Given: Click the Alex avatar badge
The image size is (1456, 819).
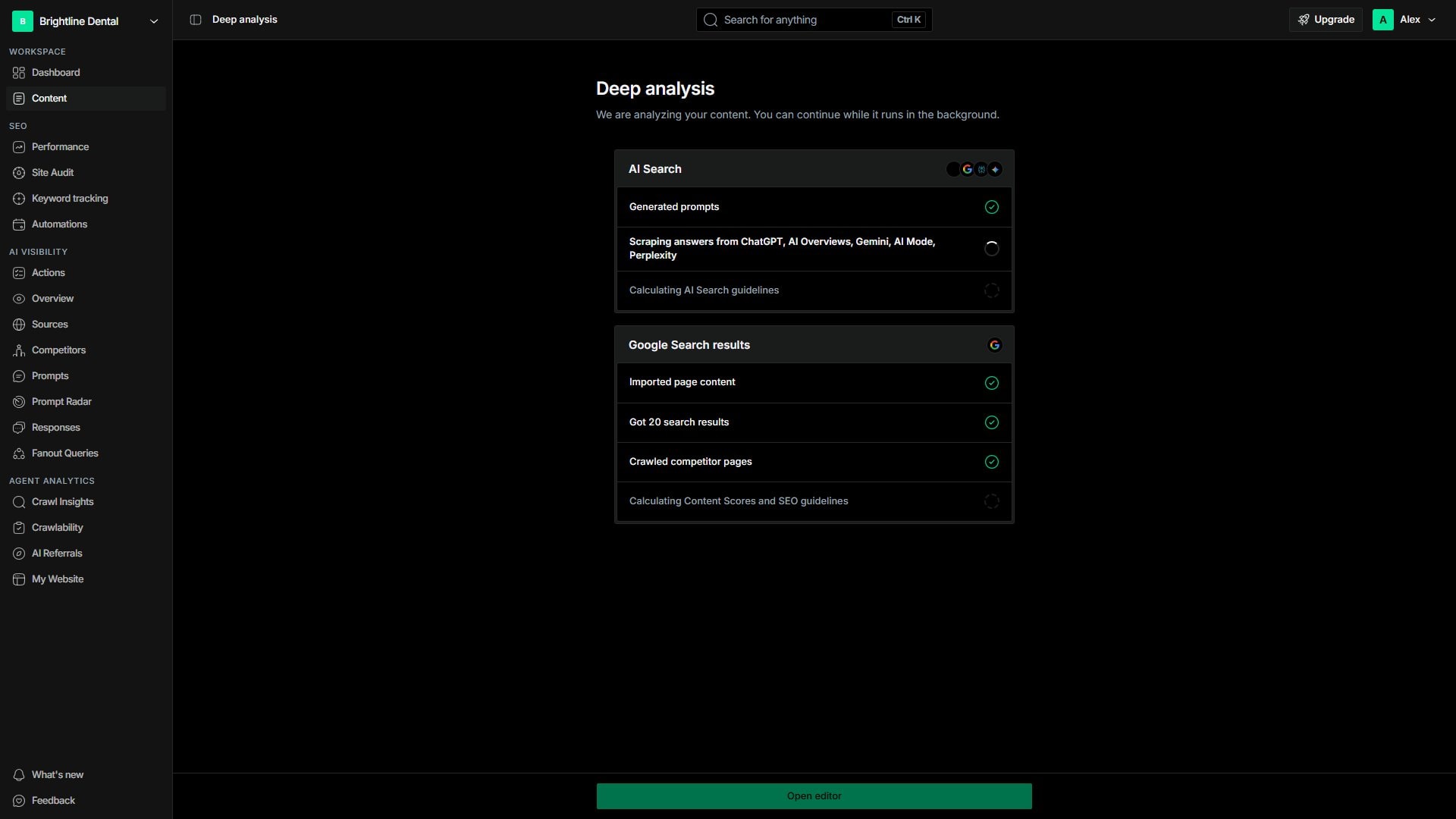Looking at the screenshot, I should (1382, 20).
